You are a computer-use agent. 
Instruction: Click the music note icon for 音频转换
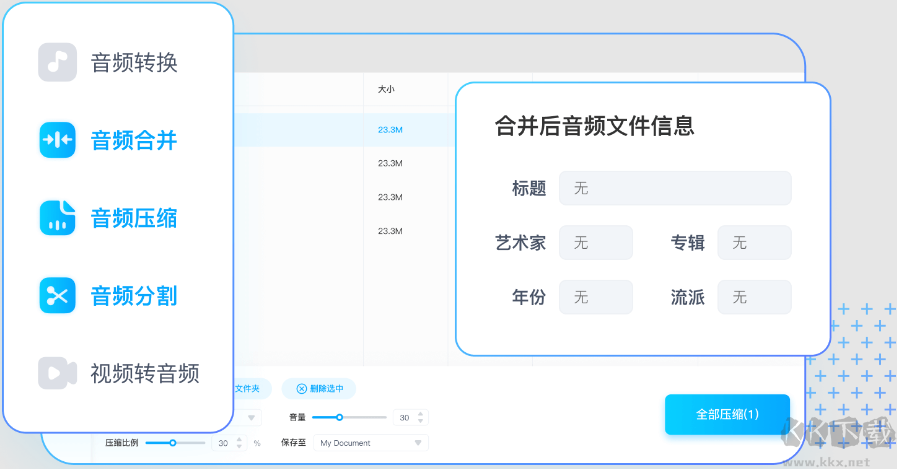pos(57,62)
